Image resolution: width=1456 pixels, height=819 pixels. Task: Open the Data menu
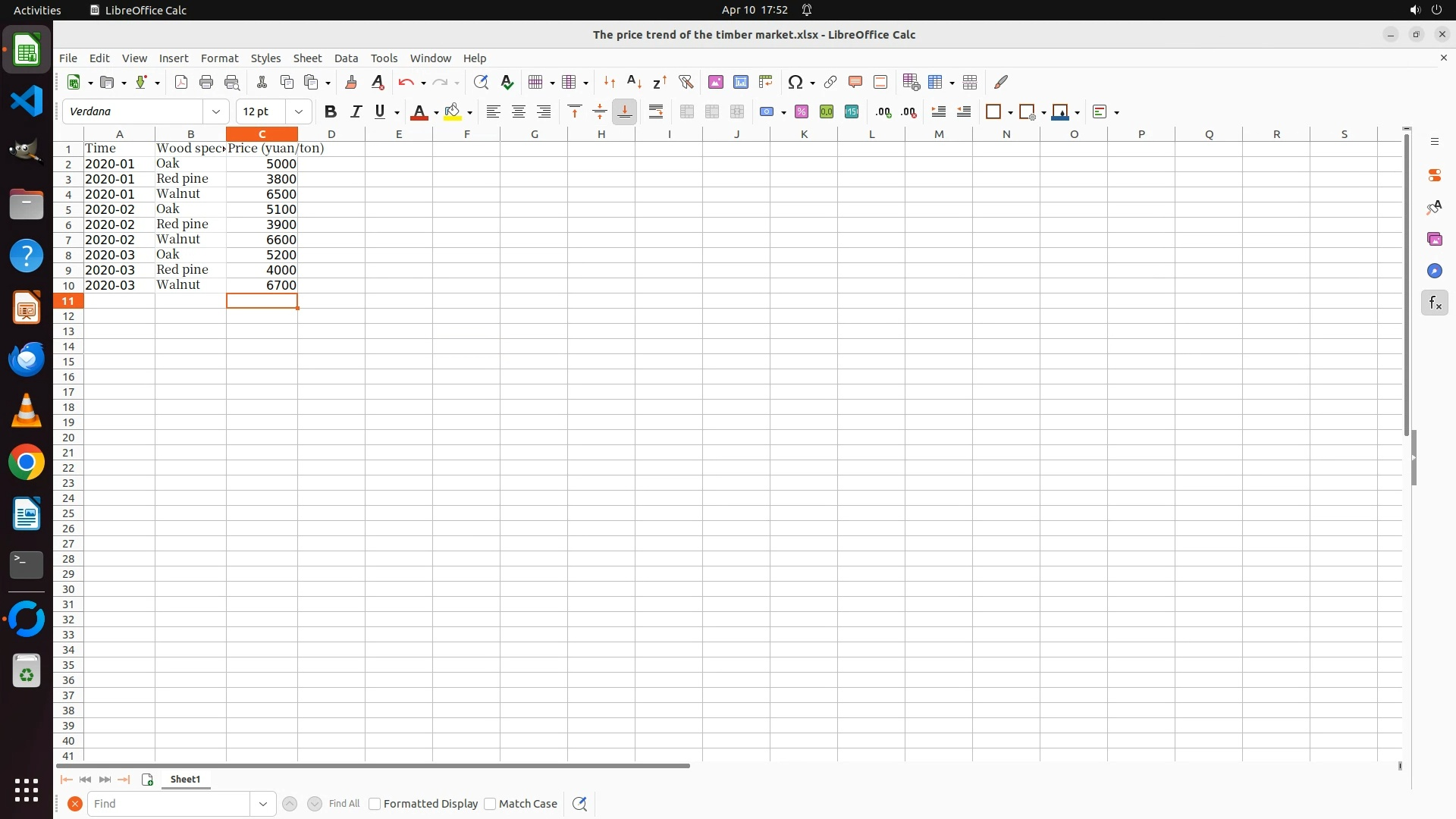coord(346,58)
